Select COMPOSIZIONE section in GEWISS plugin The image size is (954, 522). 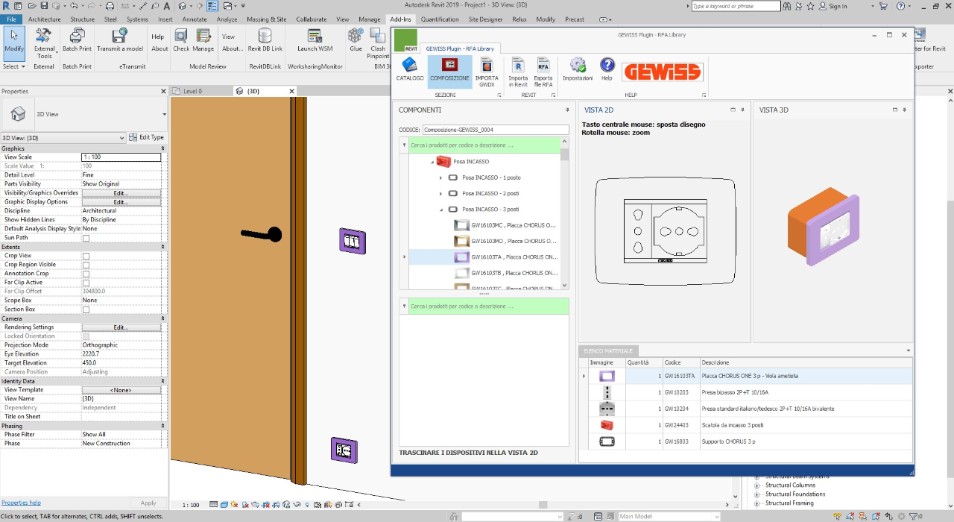click(x=450, y=71)
